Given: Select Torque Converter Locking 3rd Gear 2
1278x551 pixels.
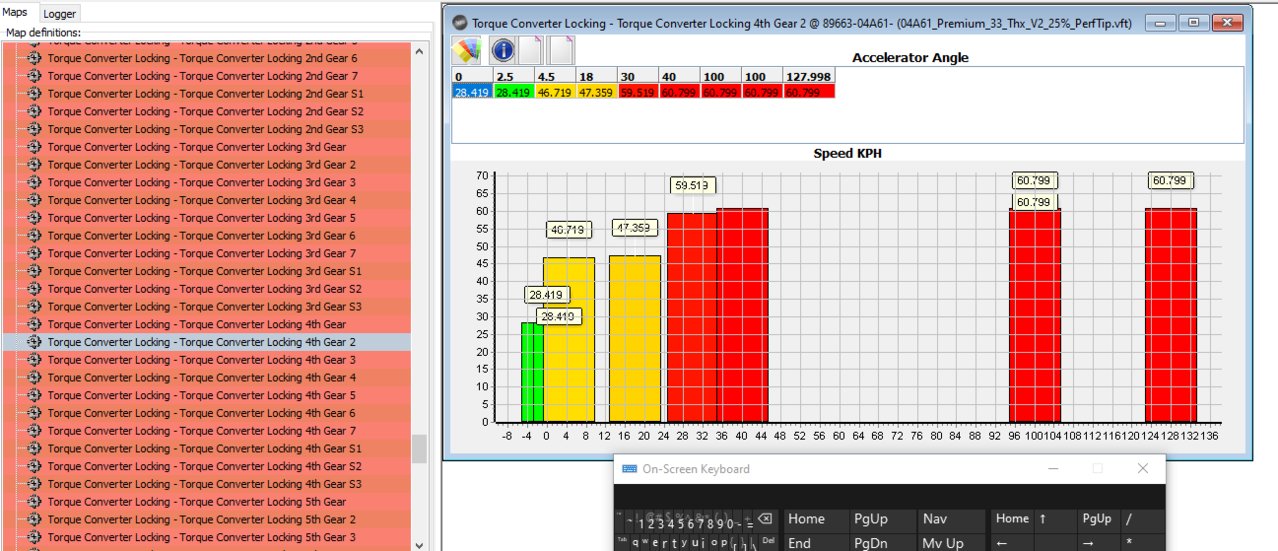Looking at the screenshot, I should 202,165.
